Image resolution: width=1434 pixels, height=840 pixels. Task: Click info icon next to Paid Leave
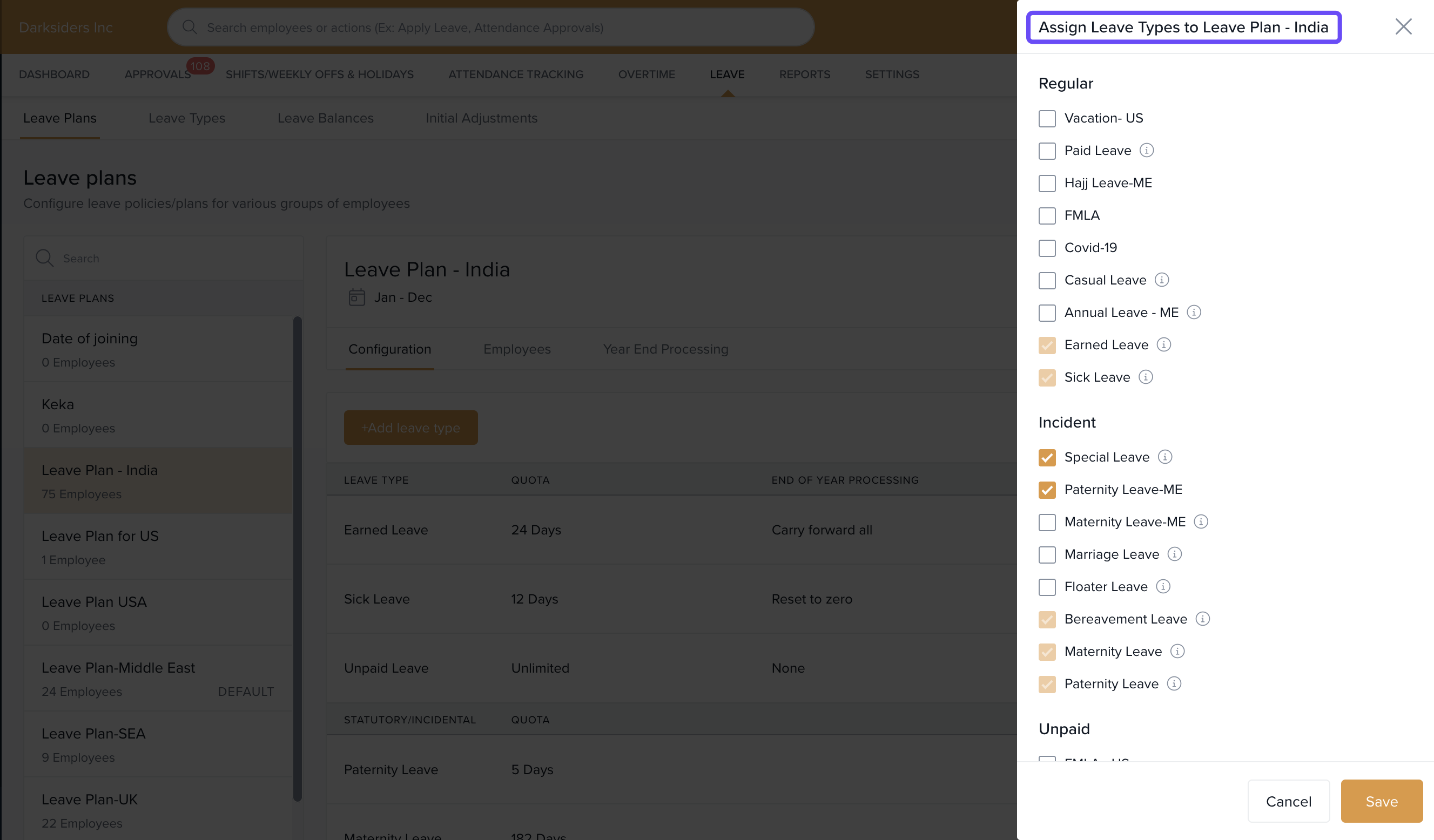[1146, 150]
